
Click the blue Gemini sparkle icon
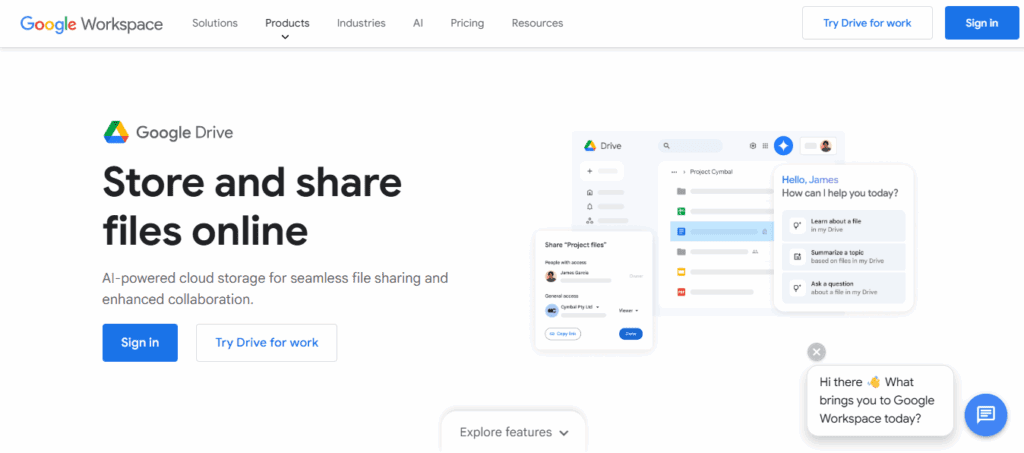click(x=784, y=146)
